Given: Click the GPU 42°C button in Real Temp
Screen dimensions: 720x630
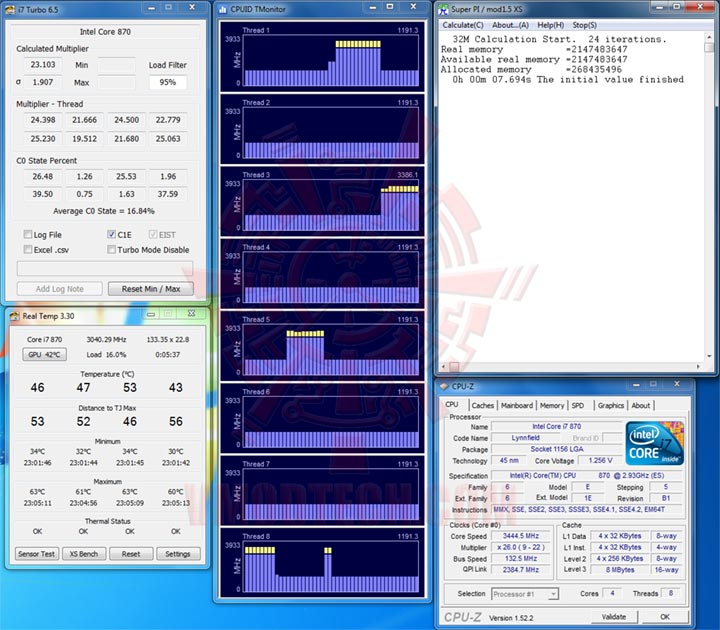Looking at the screenshot, I should pyautogui.click(x=44, y=354).
